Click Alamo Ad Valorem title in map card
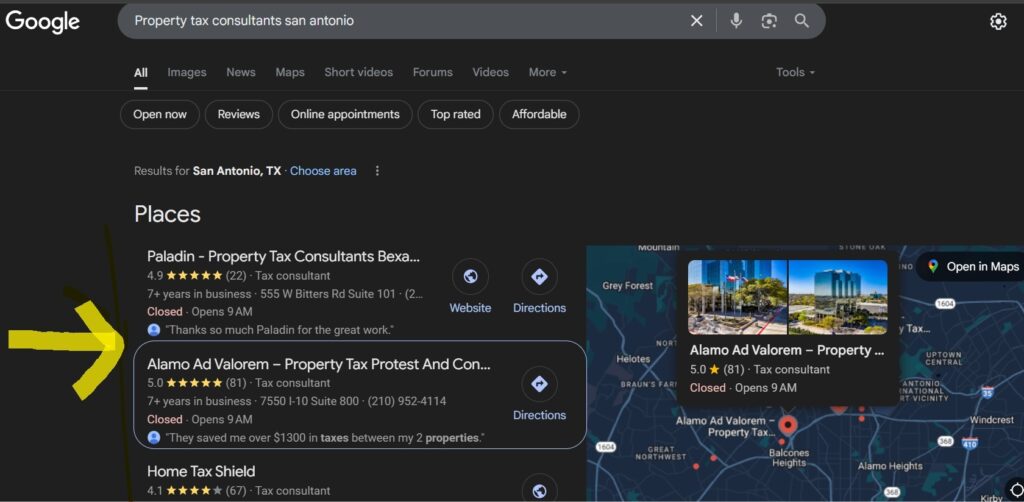The image size is (1024, 502). coord(787,350)
